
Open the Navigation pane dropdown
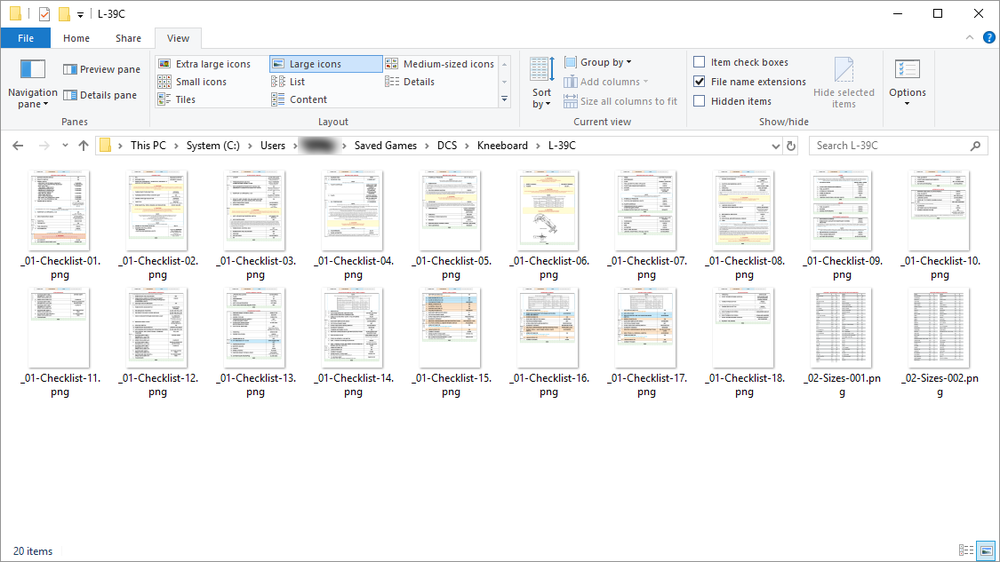33,84
